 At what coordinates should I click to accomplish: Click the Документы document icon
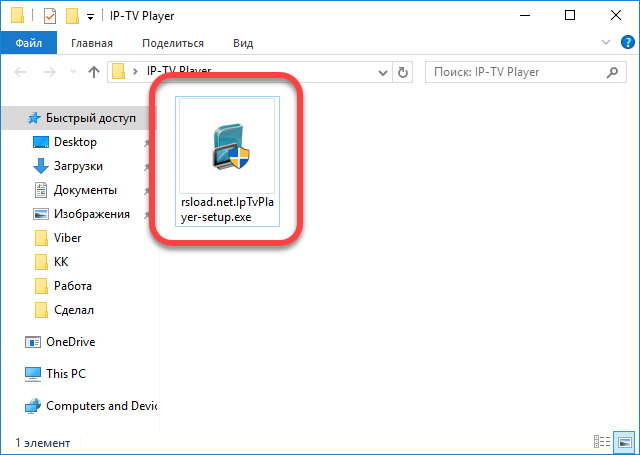click(41, 190)
